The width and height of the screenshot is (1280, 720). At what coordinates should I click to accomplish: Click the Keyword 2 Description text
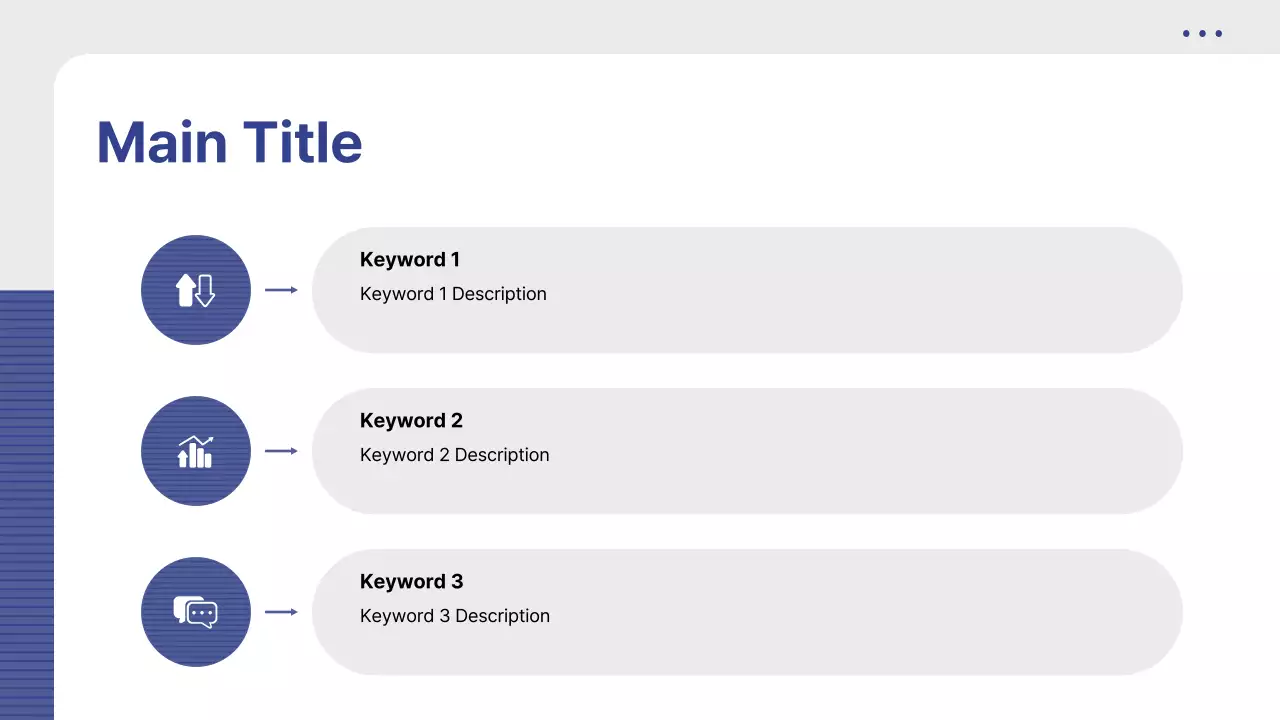pyautogui.click(x=454, y=455)
